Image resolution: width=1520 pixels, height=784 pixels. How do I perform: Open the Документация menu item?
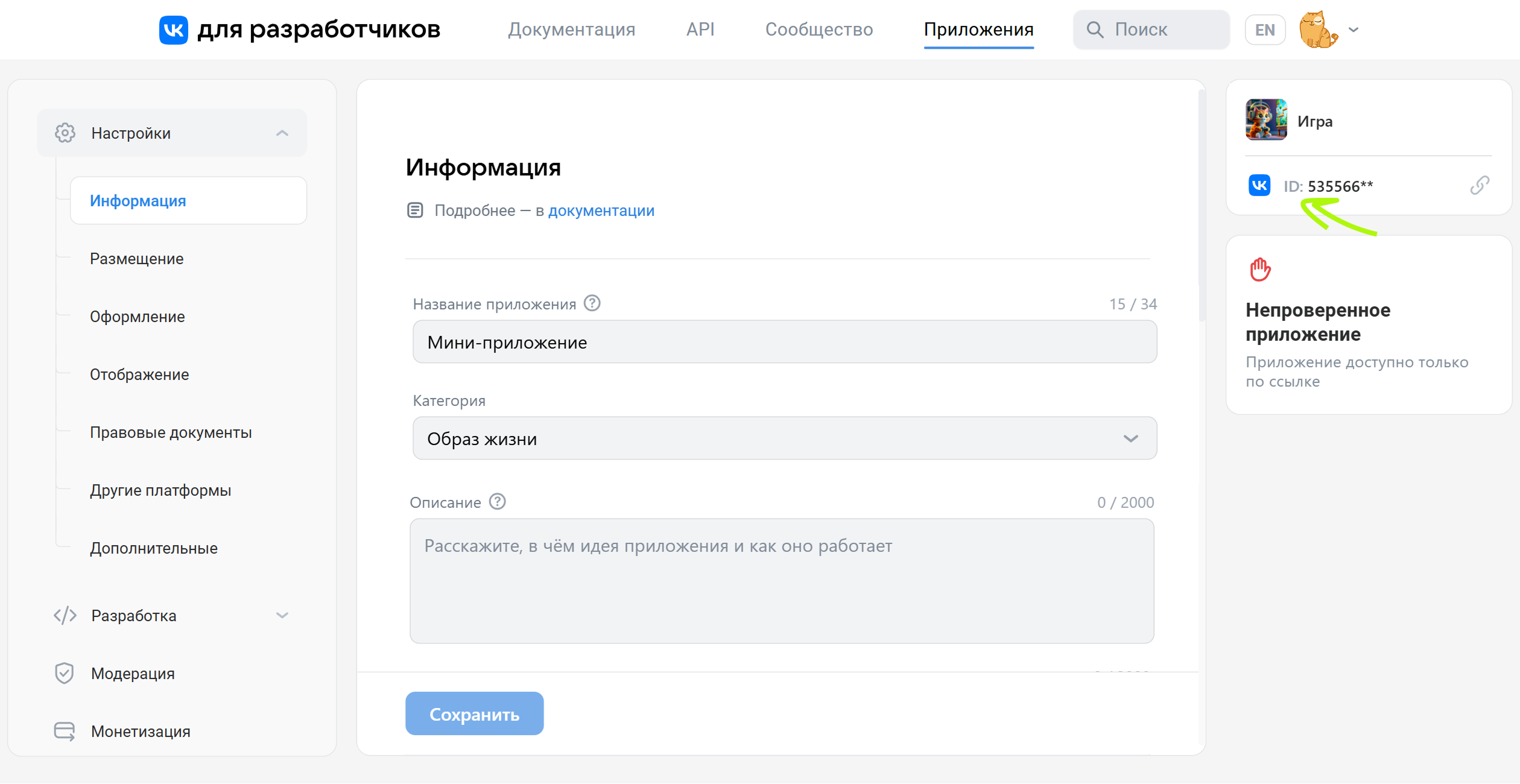(x=572, y=29)
